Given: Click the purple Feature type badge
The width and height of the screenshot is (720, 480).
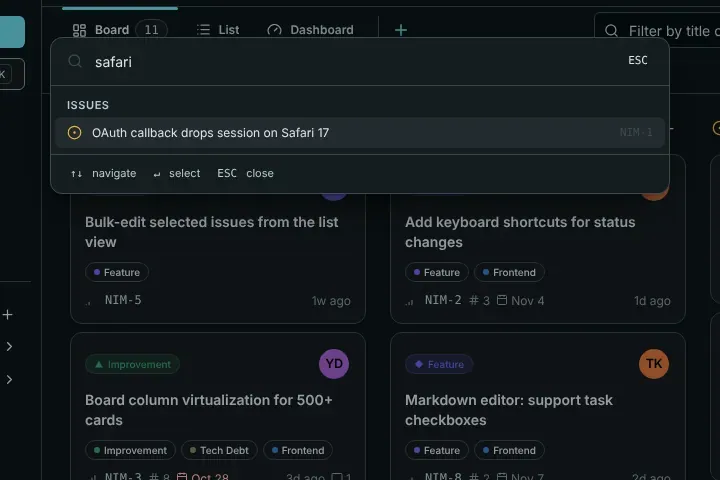Looking at the screenshot, I should (x=439, y=364).
